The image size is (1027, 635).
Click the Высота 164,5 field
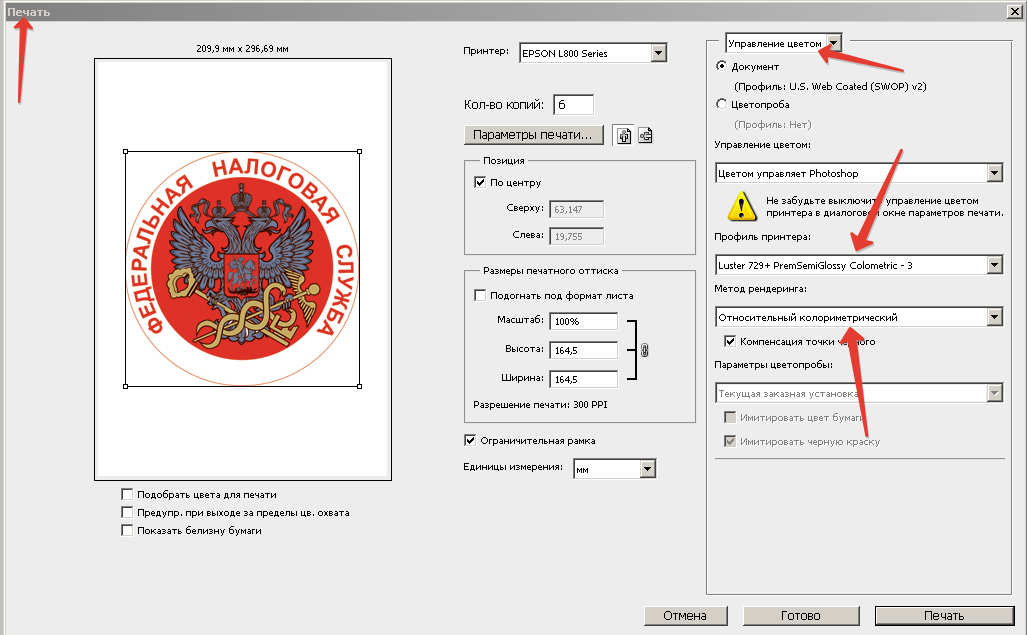pyautogui.click(x=583, y=350)
